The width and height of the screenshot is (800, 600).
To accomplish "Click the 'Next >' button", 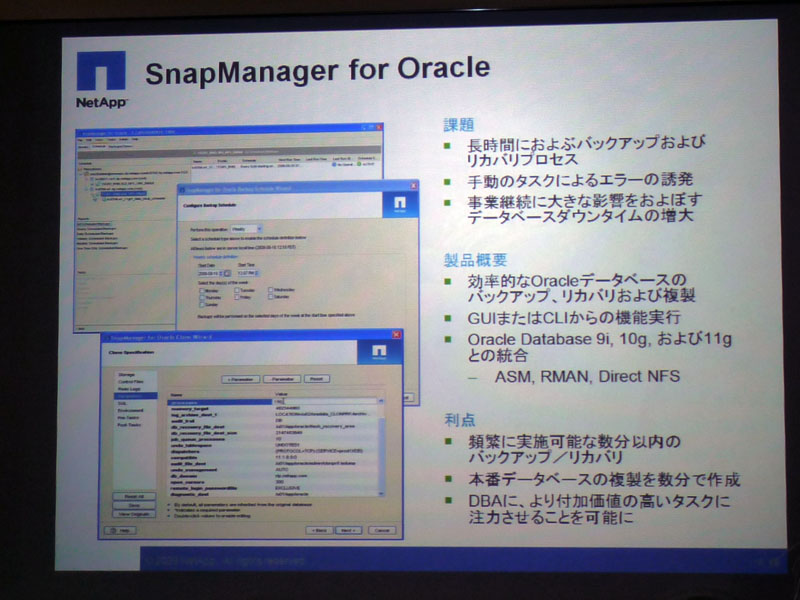I will pos(348,531).
